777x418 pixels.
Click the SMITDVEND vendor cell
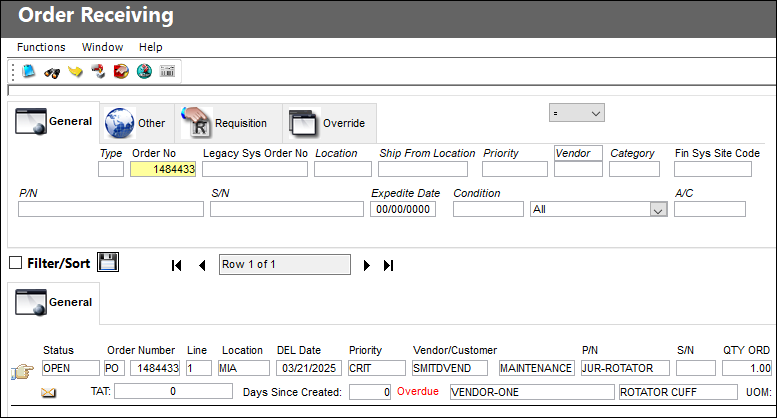(x=449, y=368)
